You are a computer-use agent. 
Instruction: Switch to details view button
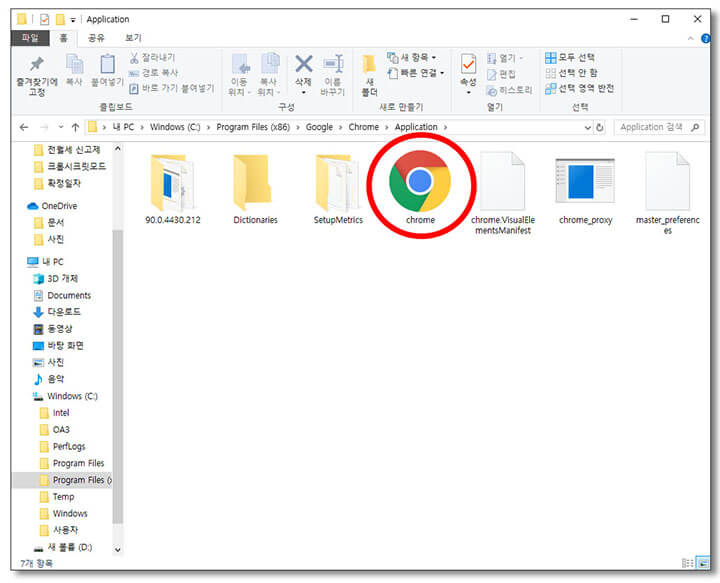point(688,563)
